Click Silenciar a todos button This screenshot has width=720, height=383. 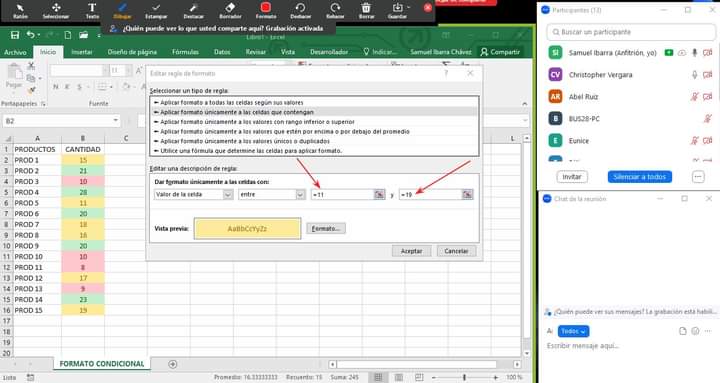(x=640, y=177)
